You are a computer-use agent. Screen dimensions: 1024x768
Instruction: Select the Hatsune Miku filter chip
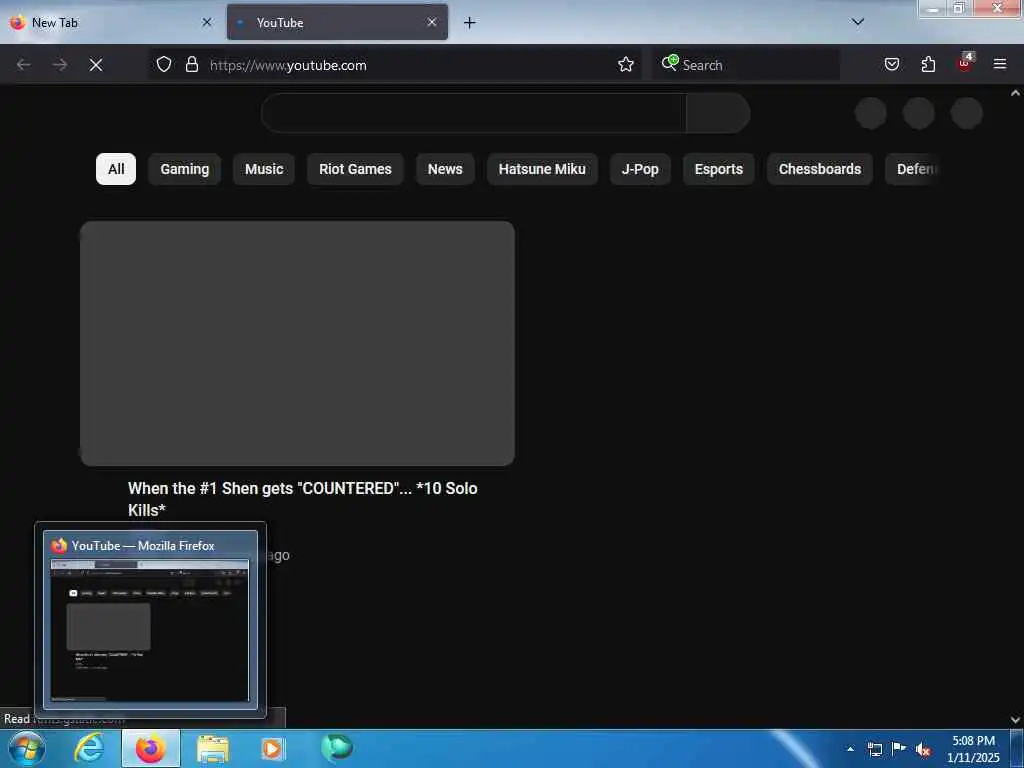(542, 169)
